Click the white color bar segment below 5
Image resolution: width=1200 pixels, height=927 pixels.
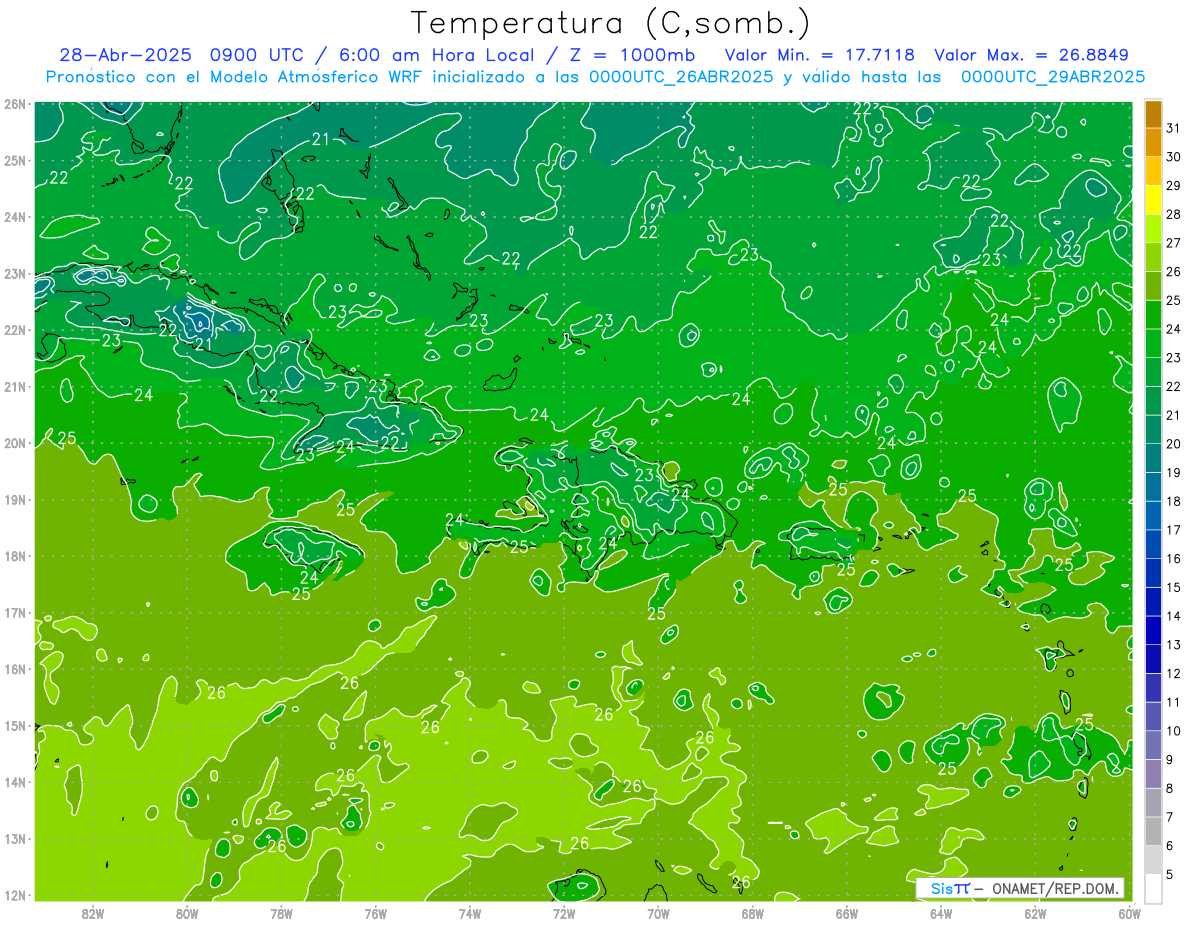[x=1153, y=888]
